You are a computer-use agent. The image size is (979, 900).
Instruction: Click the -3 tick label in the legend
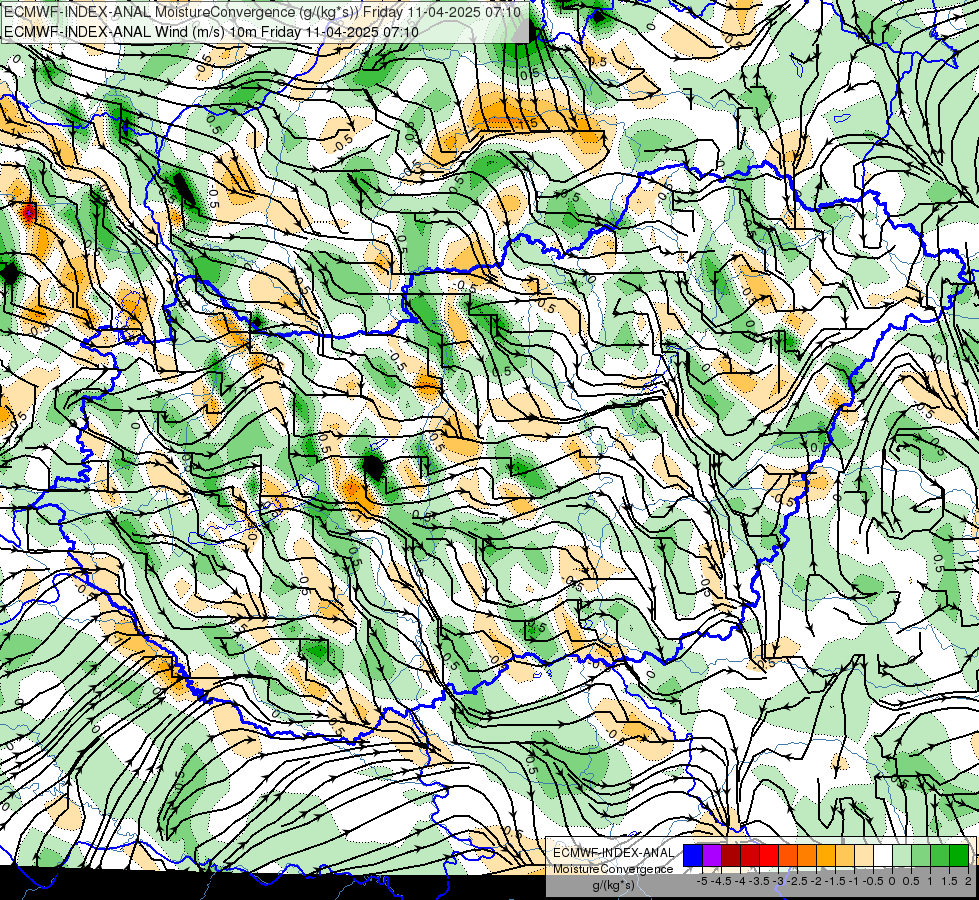779,881
